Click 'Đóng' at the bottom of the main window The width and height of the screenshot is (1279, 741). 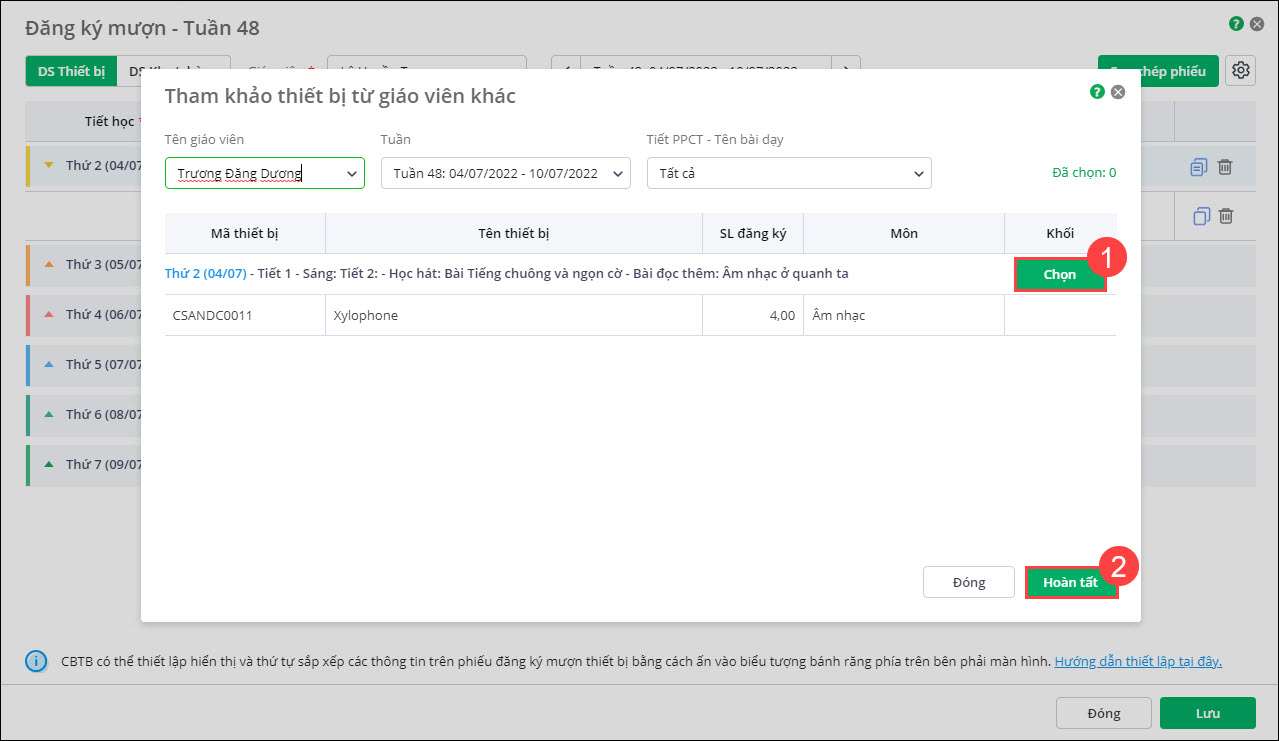[x=1104, y=713]
